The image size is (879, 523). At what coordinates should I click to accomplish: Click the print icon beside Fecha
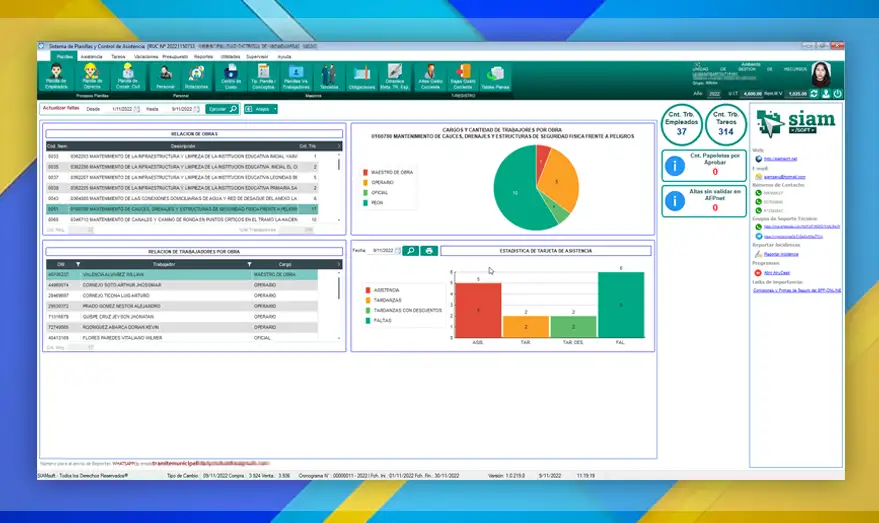(429, 250)
